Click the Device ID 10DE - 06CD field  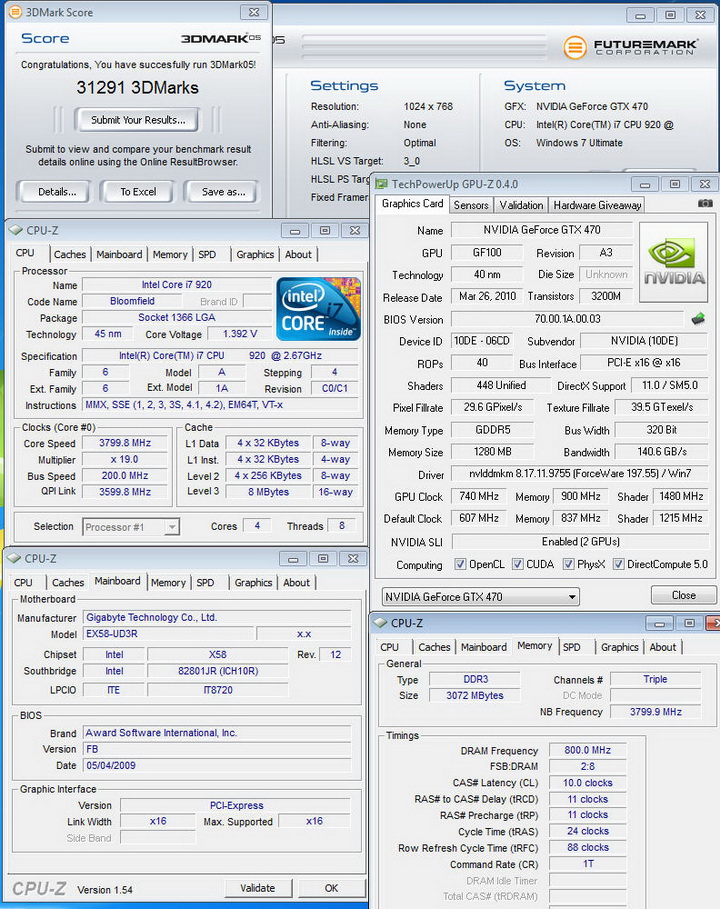pyautogui.click(x=482, y=341)
